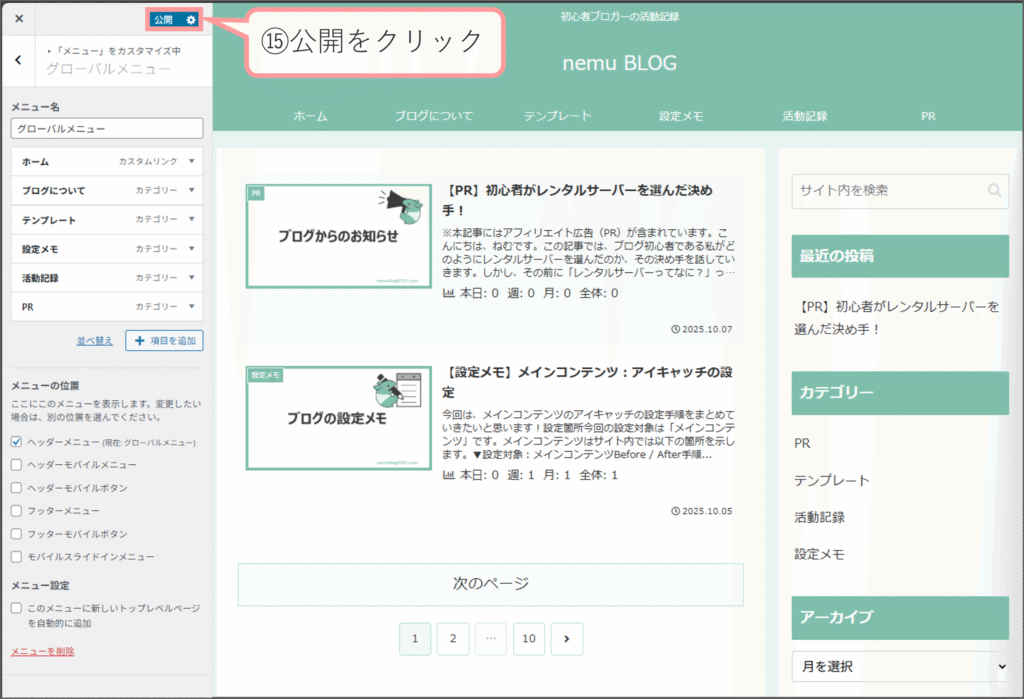Click the search magnifier icon in sidebar

pos(994,190)
